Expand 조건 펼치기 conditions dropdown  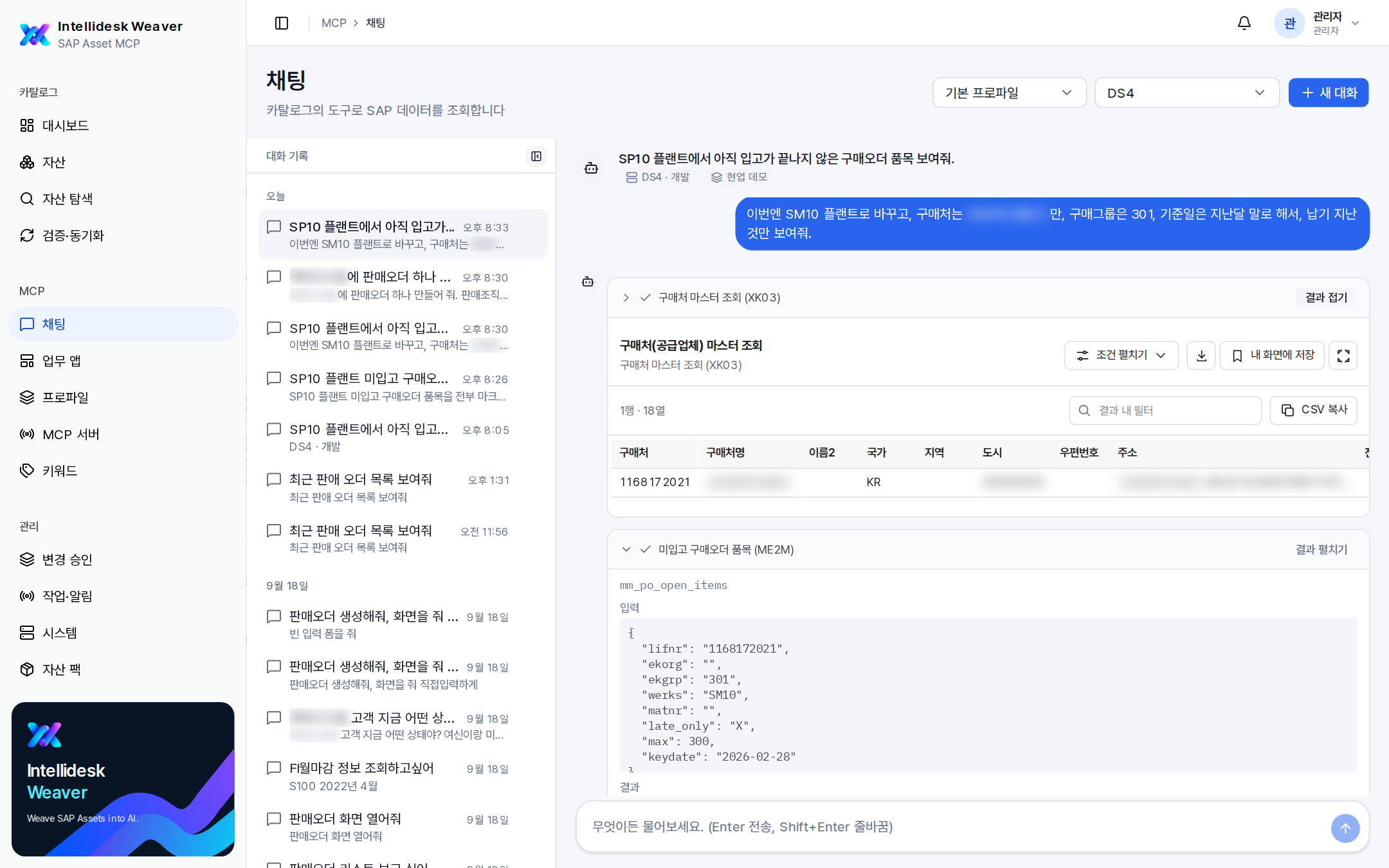pyautogui.click(x=1121, y=356)
